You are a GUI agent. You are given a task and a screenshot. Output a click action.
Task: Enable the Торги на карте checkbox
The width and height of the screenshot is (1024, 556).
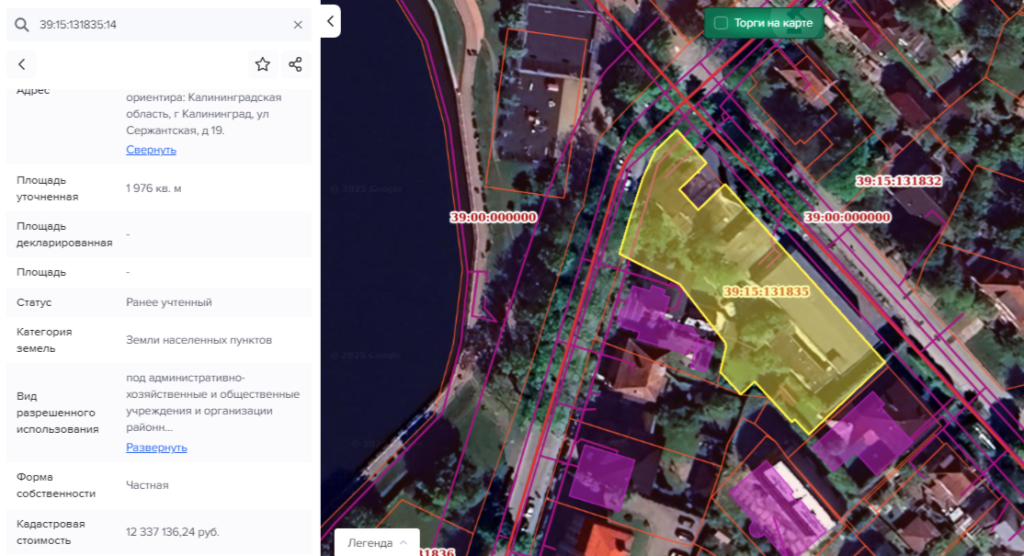[x=720, y=23]
